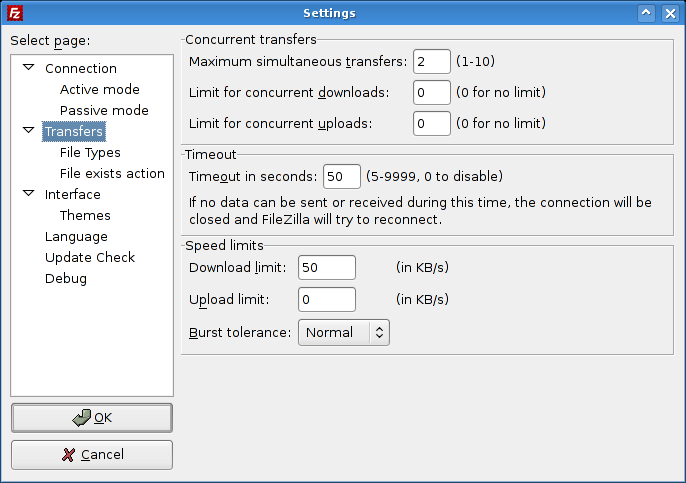This screenshot has width=686, height=483.
Task: Open the File exists action page
Action: click(112, 173)
